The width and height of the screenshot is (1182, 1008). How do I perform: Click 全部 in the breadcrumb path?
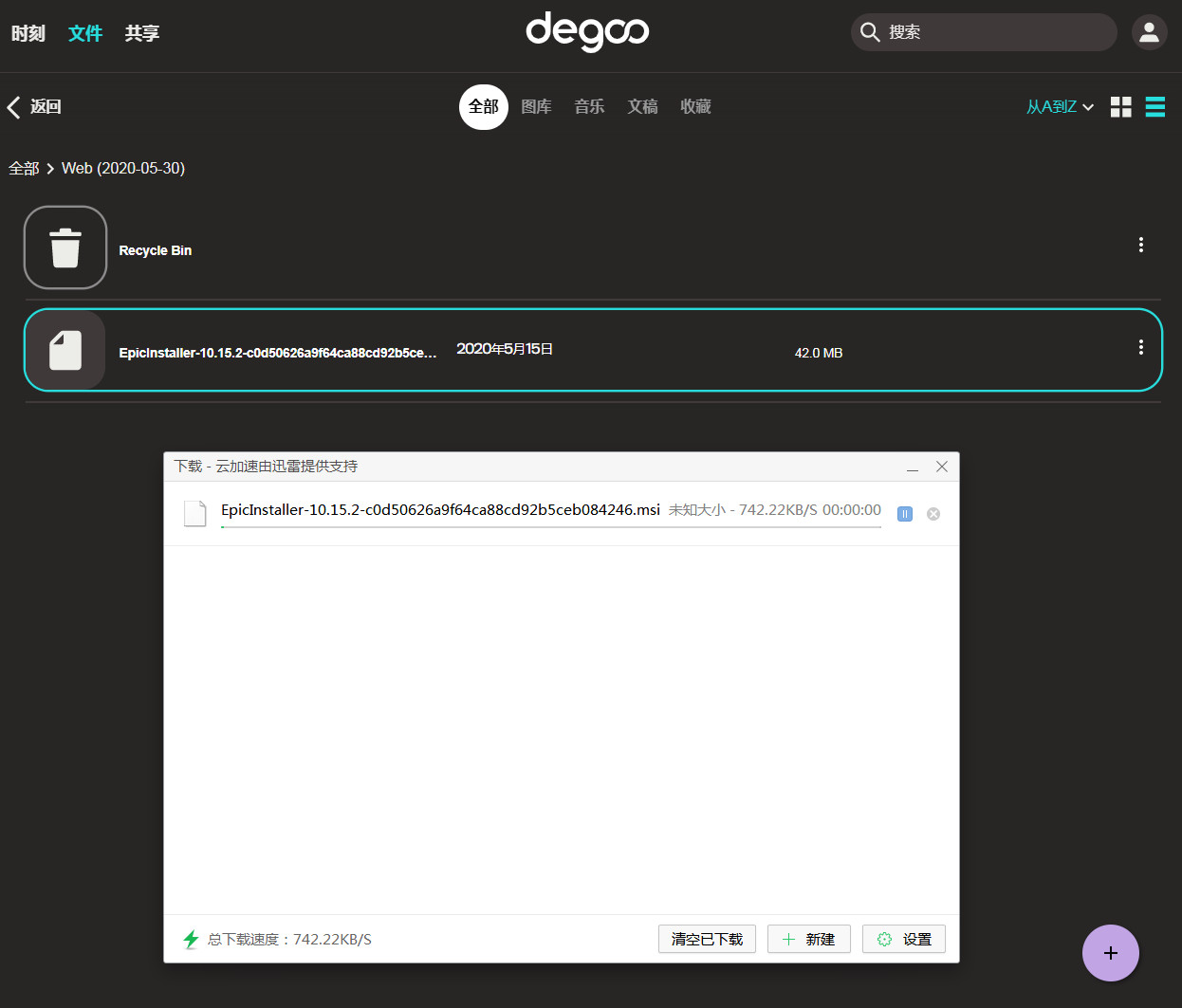[x=24, y=169]
